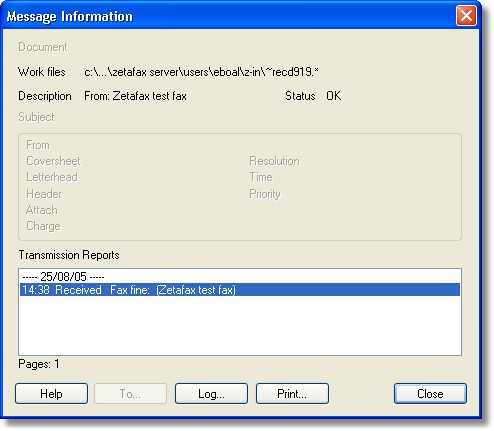The height and width of the screenshot is (431, 494).
Task: Click the Transmission Reports heading
Action: (69, 255)
